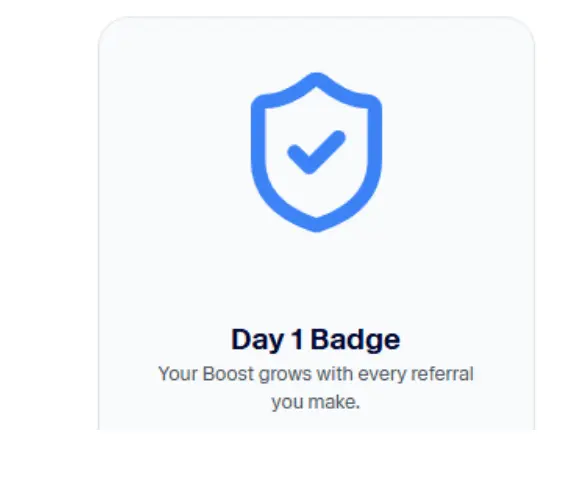Click the shield's bottom tip
The width and height of the screenshot is (572, 482).
click(x=317, y=224)
